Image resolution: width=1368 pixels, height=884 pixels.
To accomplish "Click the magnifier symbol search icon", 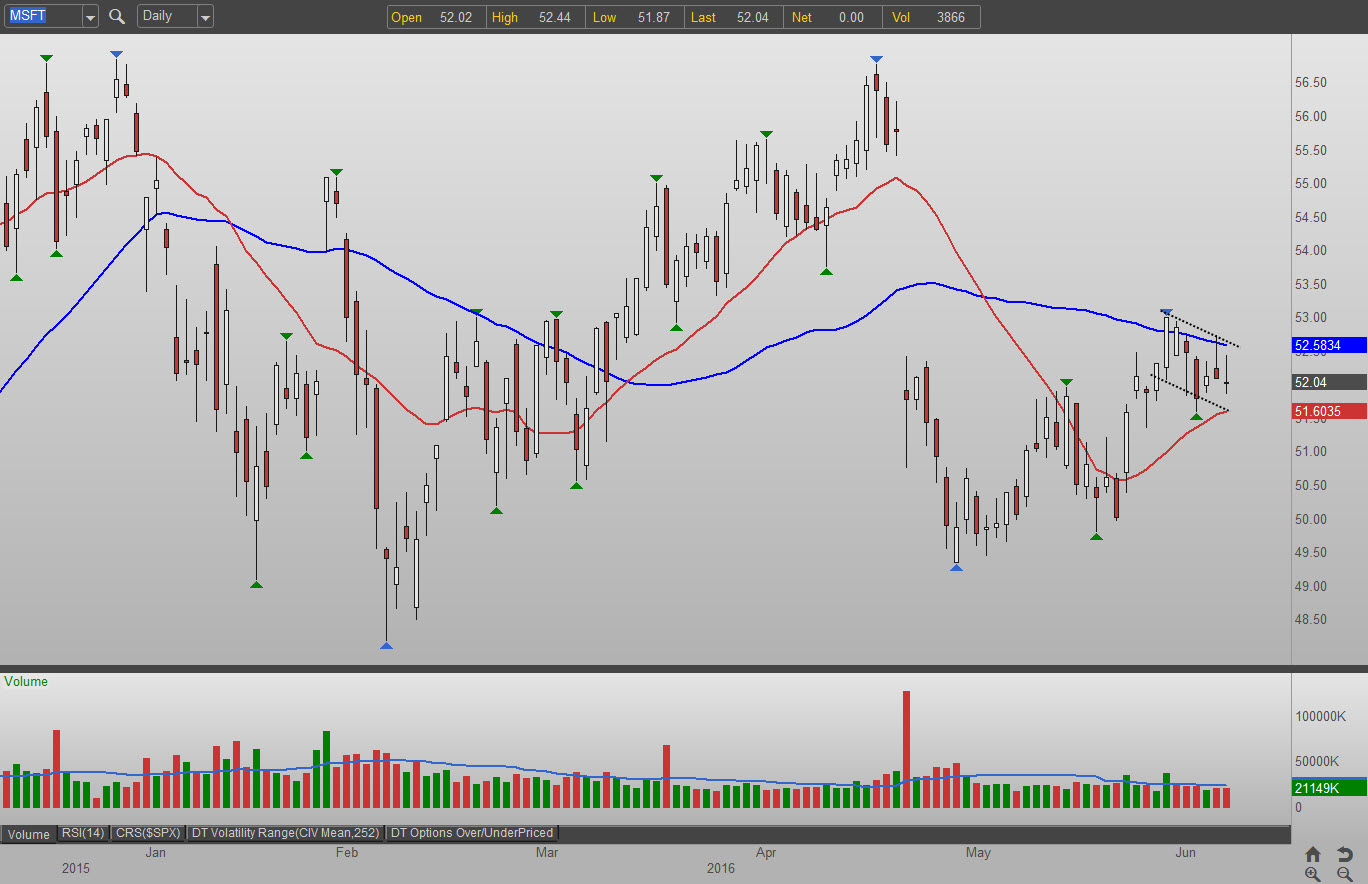I will click(x=117, y=16).
